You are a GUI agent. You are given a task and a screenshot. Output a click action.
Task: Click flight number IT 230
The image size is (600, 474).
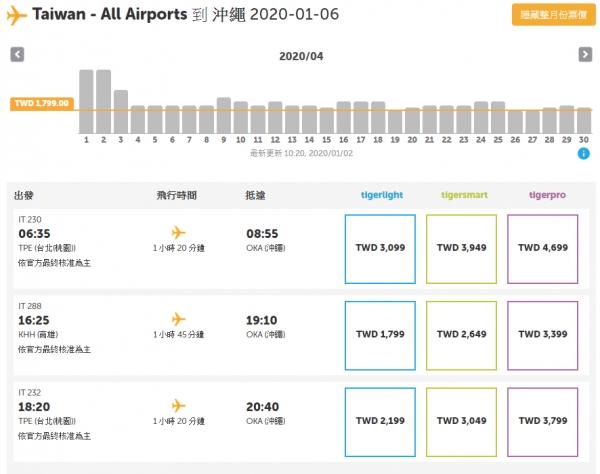point(30,220)
